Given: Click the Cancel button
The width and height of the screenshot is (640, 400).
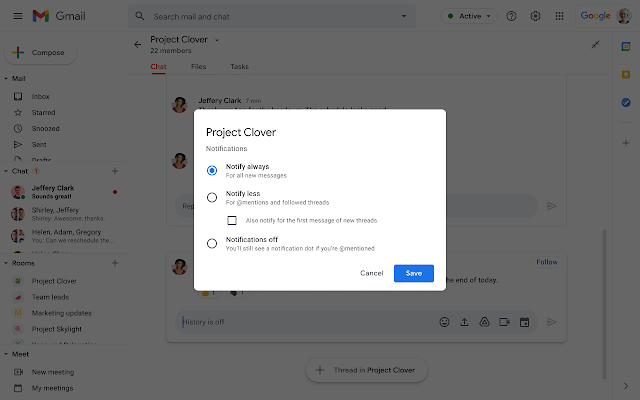Looking at the screenshot, I should [371, 273].
